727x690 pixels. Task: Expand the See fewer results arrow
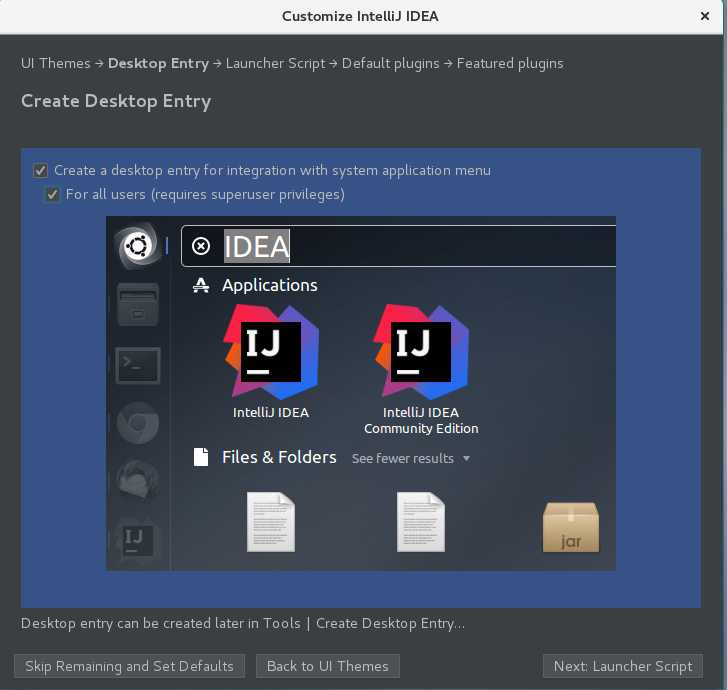466,459
